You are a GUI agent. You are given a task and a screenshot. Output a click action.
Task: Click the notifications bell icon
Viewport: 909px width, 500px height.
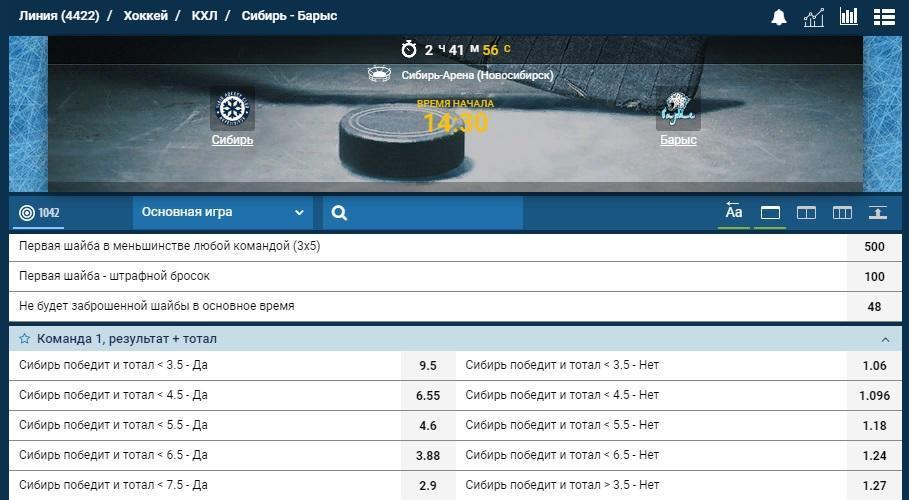tap(778, 17)
